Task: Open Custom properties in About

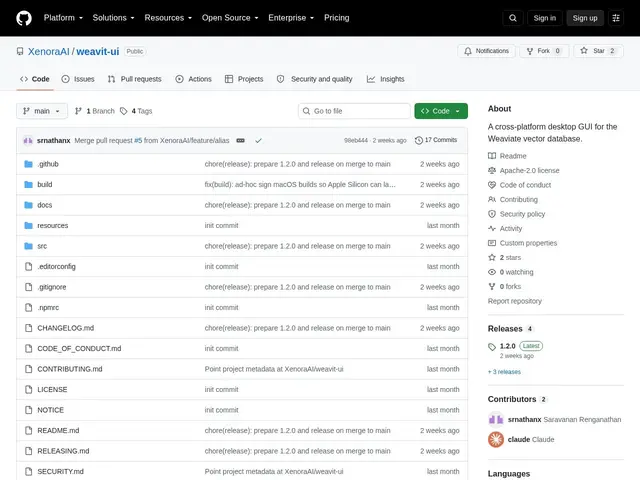Action: click(x=522, y=243)
